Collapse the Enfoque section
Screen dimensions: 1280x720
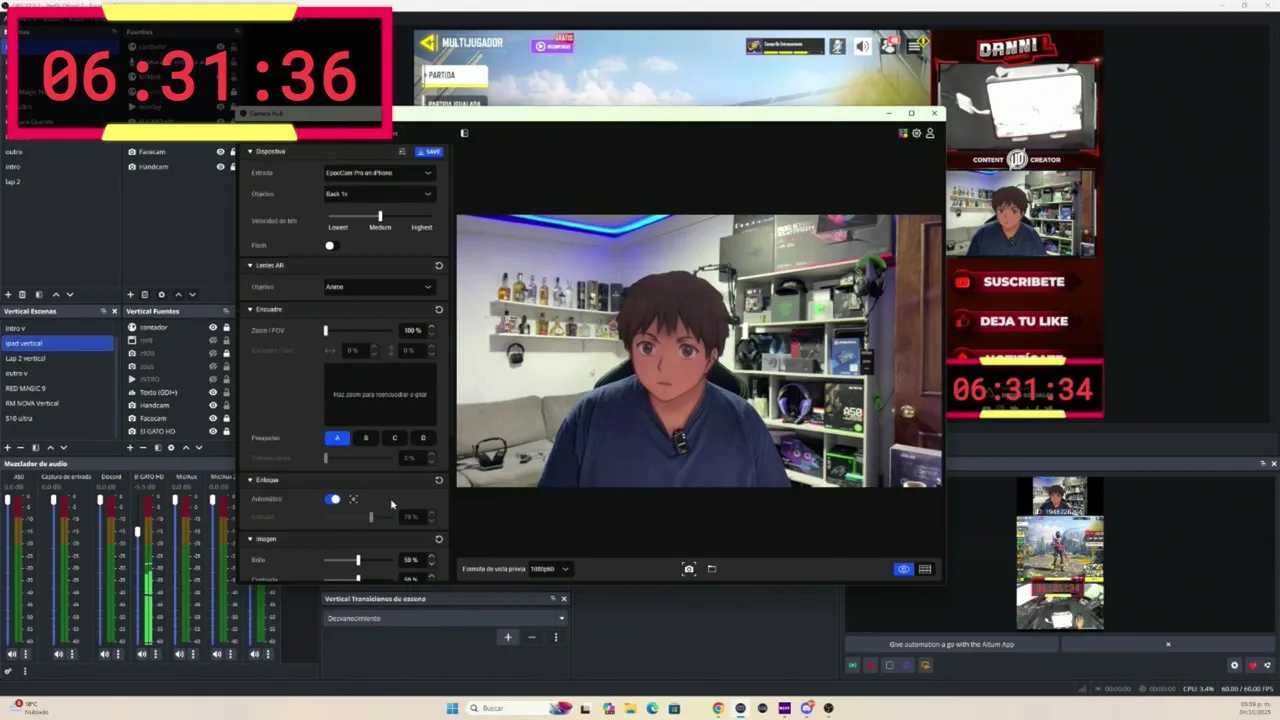point(250,480)
